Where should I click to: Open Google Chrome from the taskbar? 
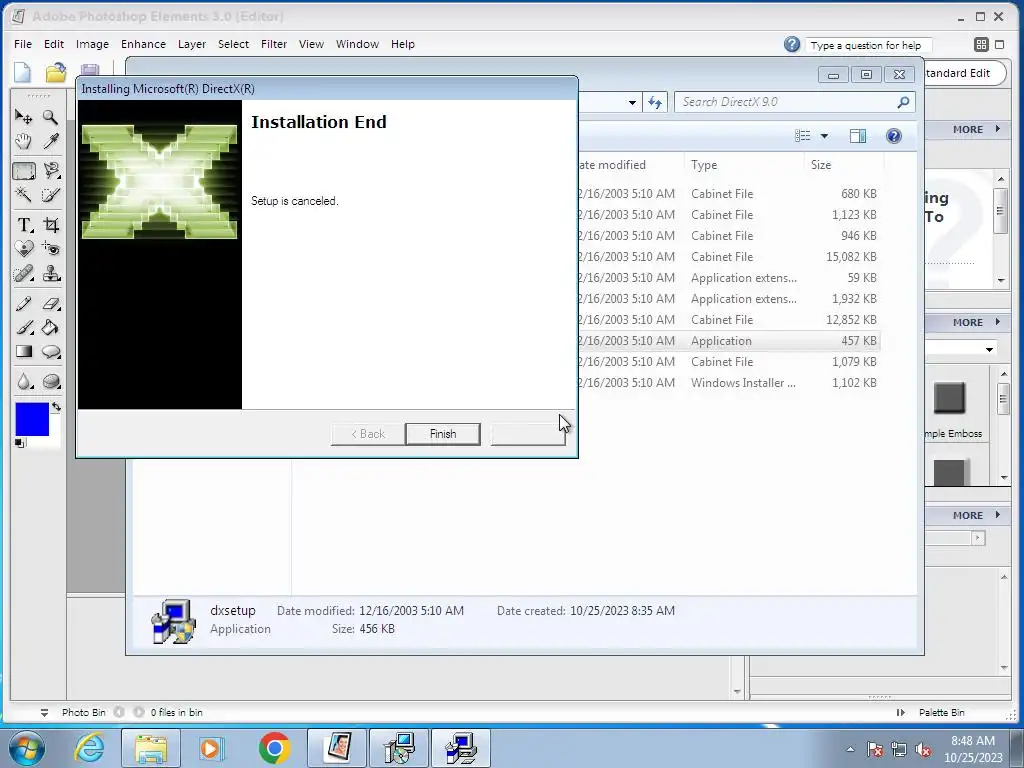274,748
